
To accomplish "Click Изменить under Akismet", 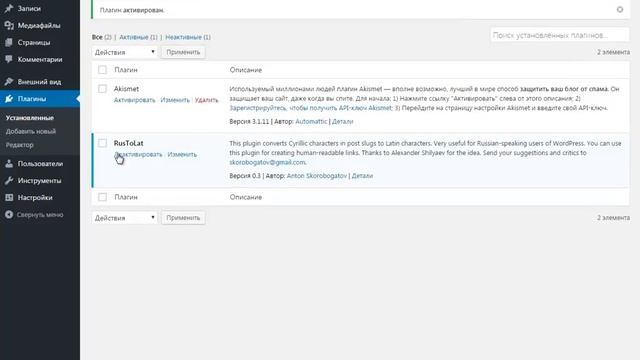I will coord(175,100).
